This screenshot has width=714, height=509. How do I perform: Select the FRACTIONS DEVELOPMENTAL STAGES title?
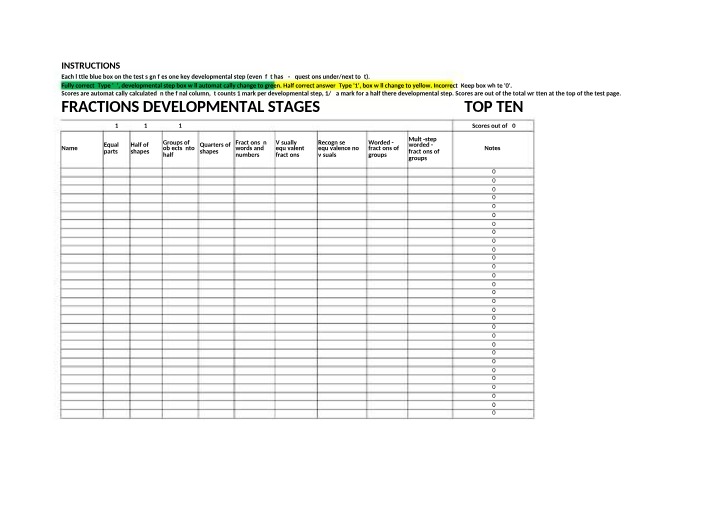pyautogui.click(x=190, y=107)
